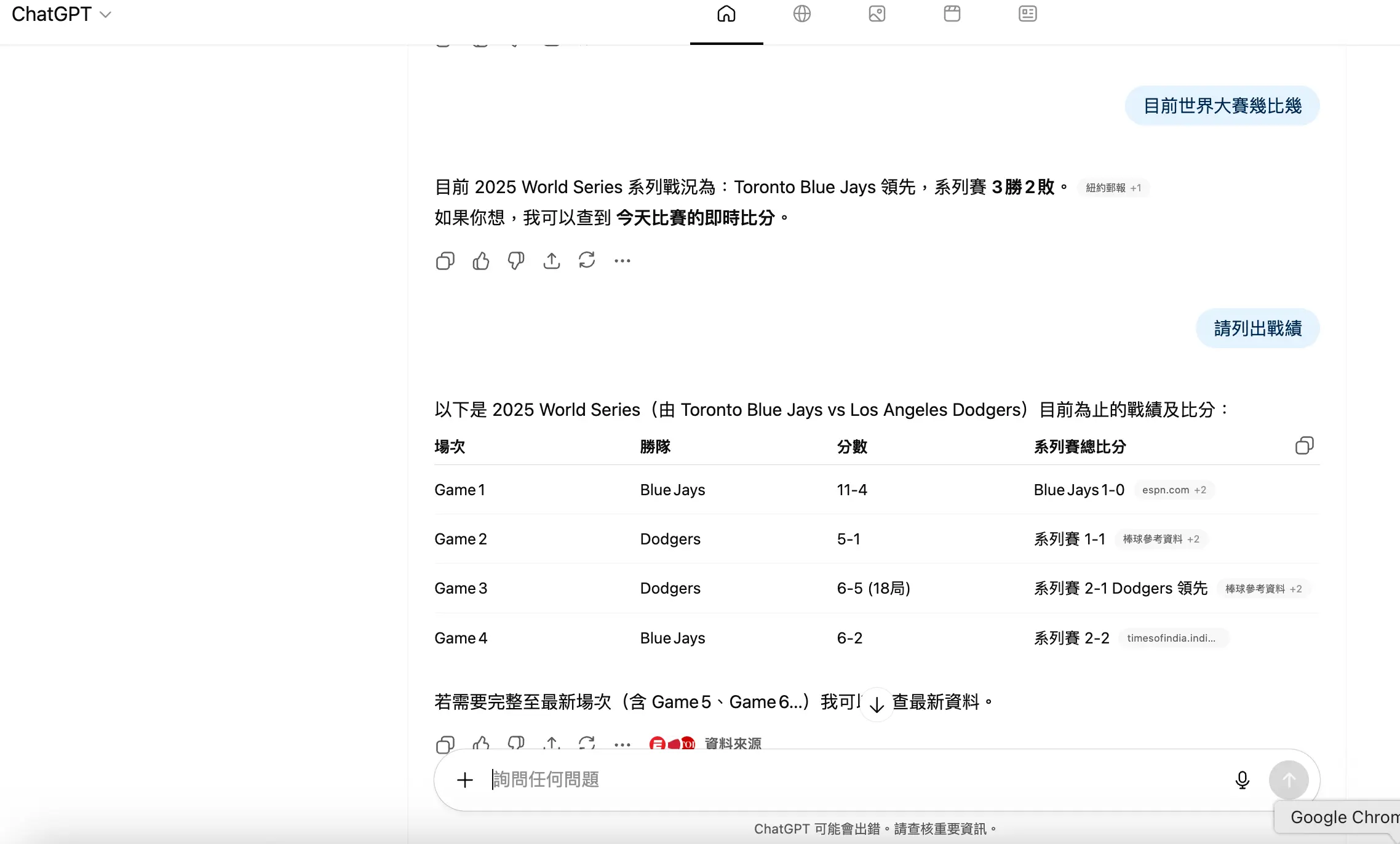This screenshot has height=844, width=1400.
Task: Switch to the web browsing globe tab
Action: click(802, 14)
